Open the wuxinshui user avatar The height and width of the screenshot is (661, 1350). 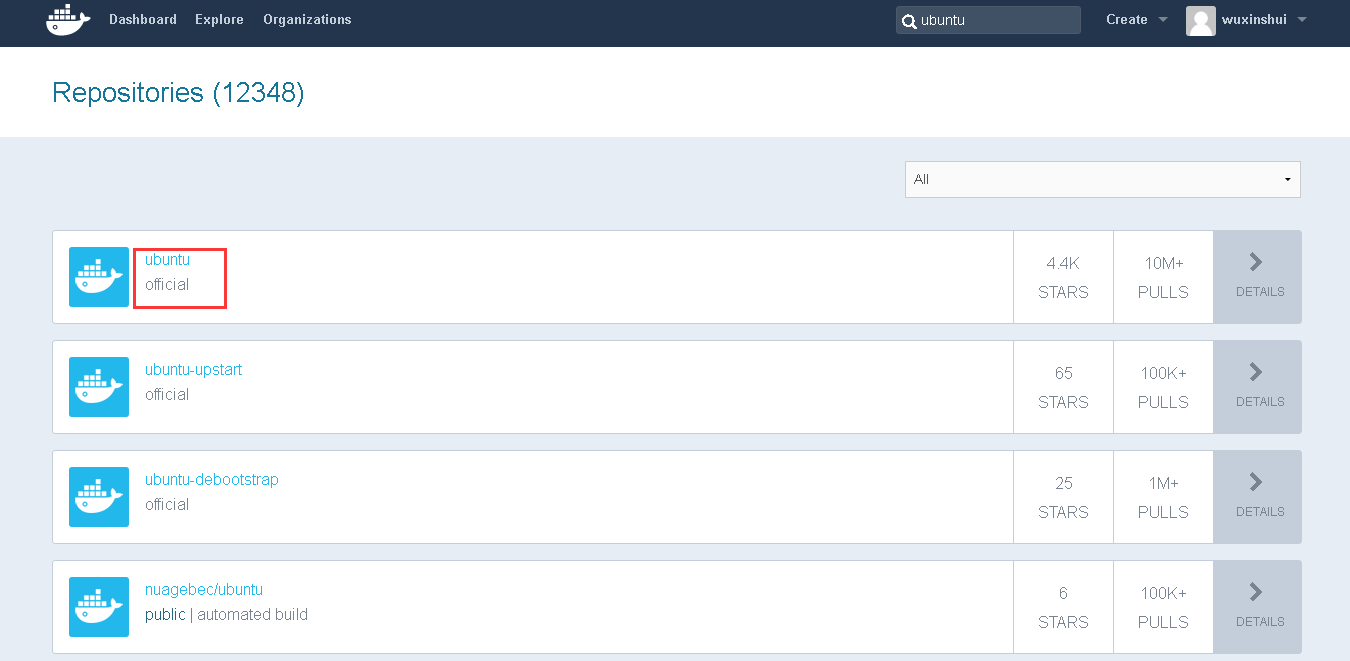click(x=1201, y=20)
